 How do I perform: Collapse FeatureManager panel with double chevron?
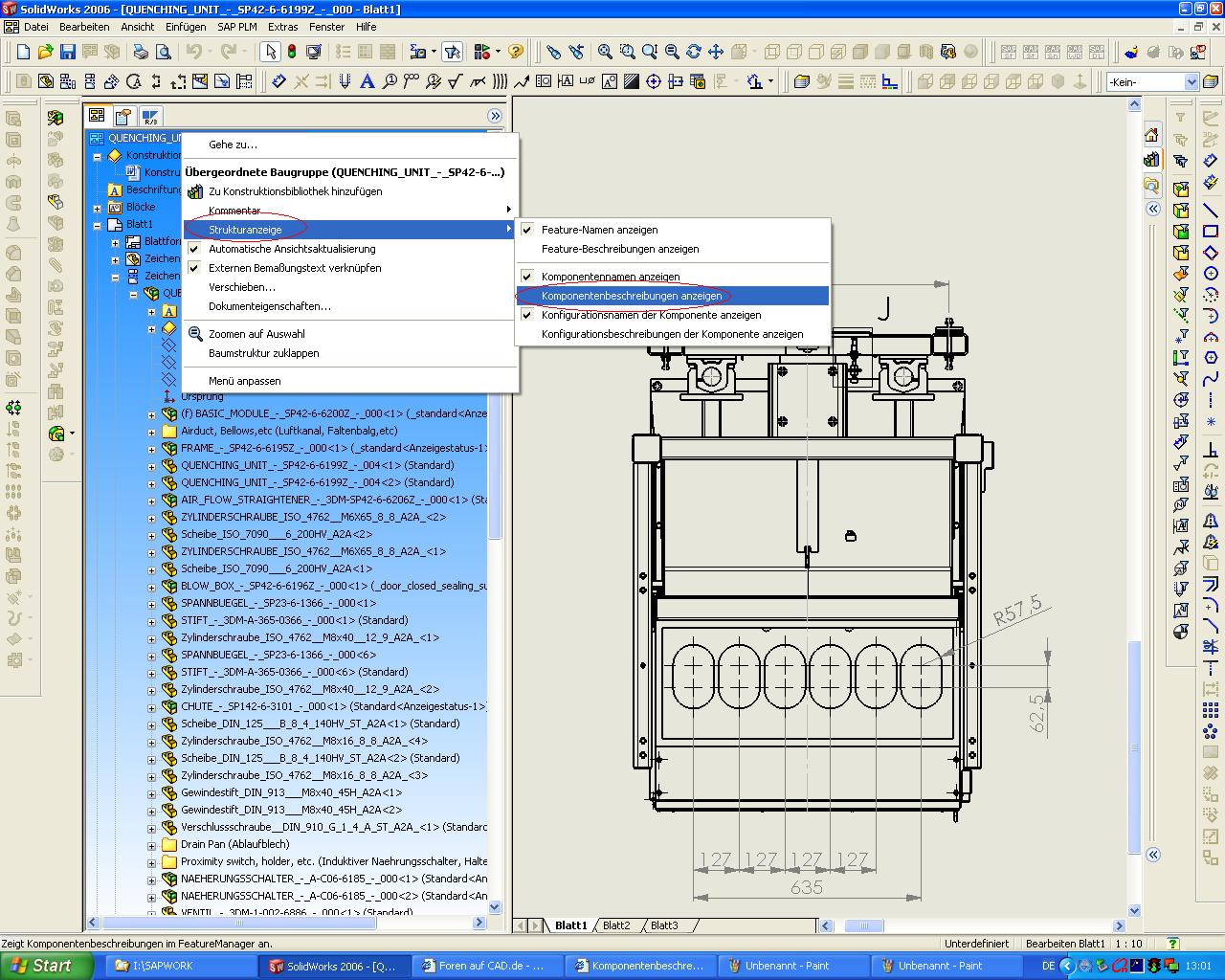point(495,116)
